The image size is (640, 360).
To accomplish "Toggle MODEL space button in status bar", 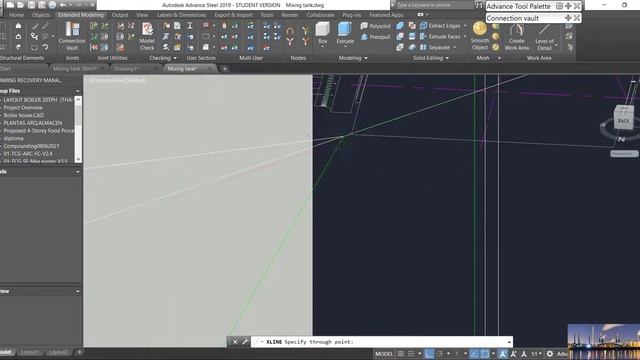I will [x=384, y=354].
